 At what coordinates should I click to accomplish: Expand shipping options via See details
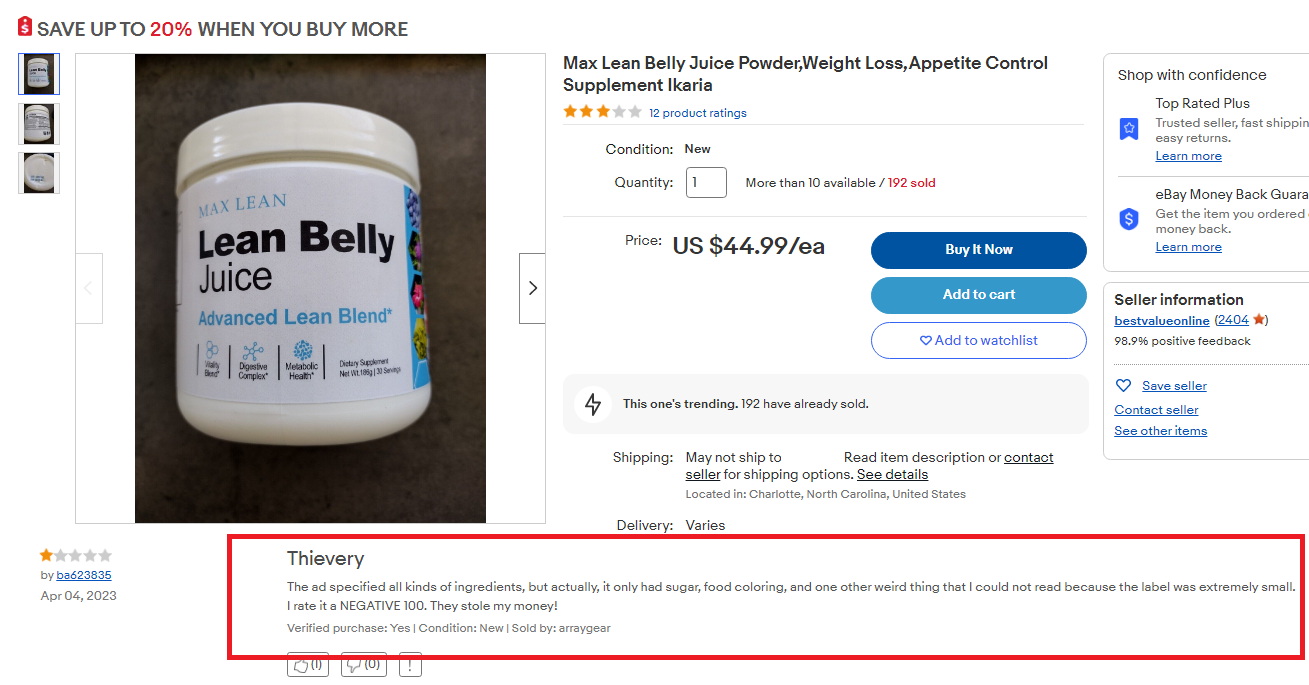[x=892, y=474]
